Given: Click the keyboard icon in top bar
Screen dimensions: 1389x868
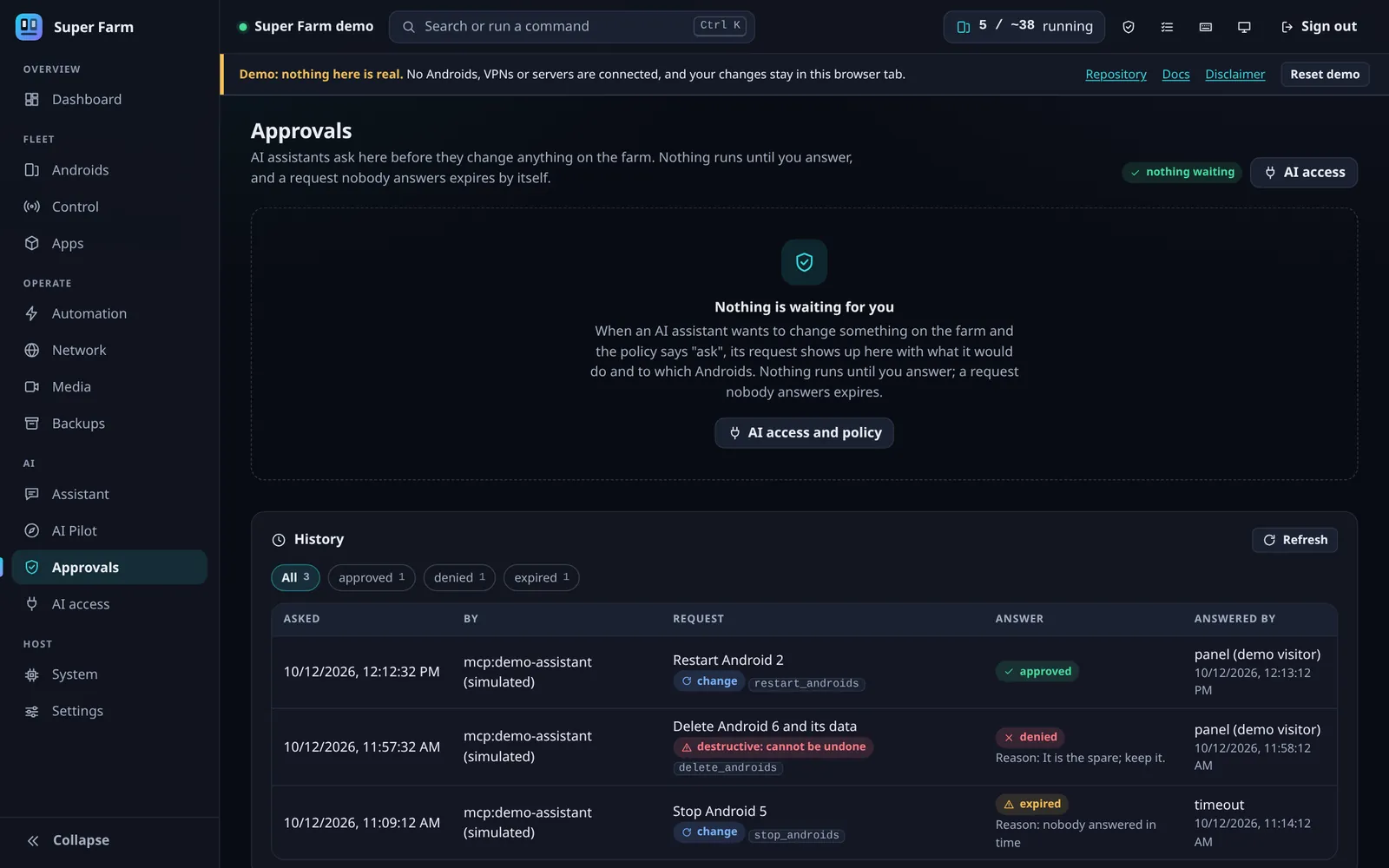Looking at the screenshot, I should [1205, 27].
